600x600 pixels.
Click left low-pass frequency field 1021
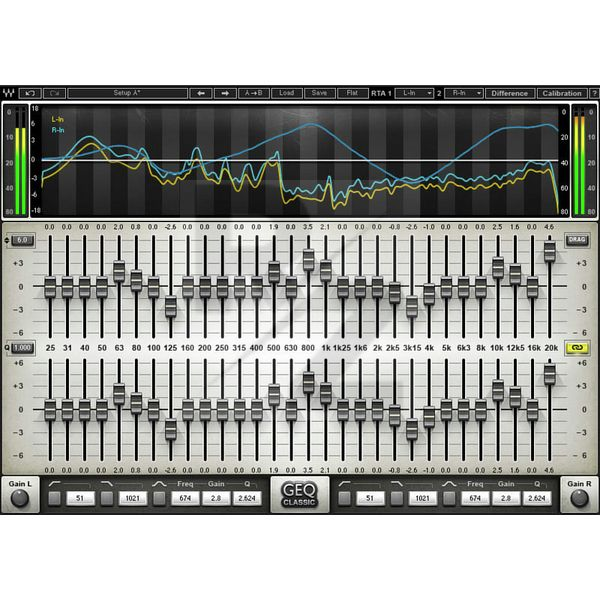(133, 498)
